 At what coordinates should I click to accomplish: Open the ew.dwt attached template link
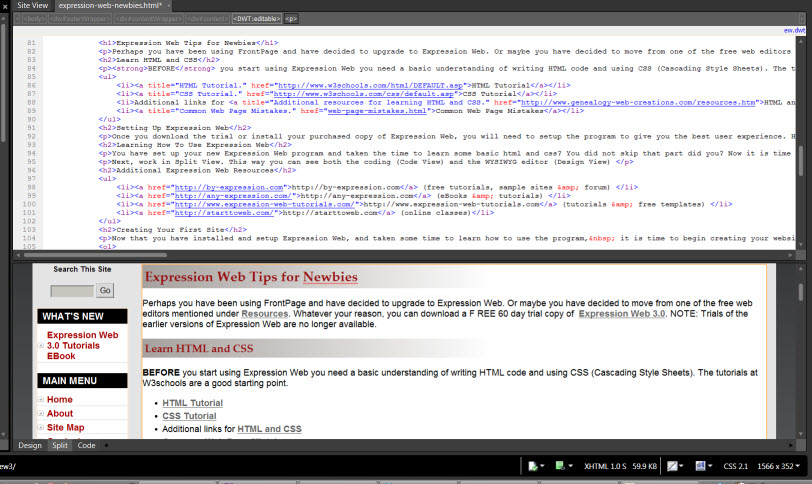click(794, 31)
